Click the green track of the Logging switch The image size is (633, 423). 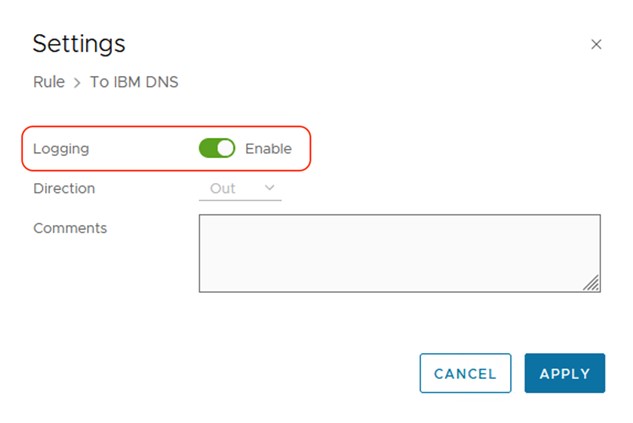207,148
